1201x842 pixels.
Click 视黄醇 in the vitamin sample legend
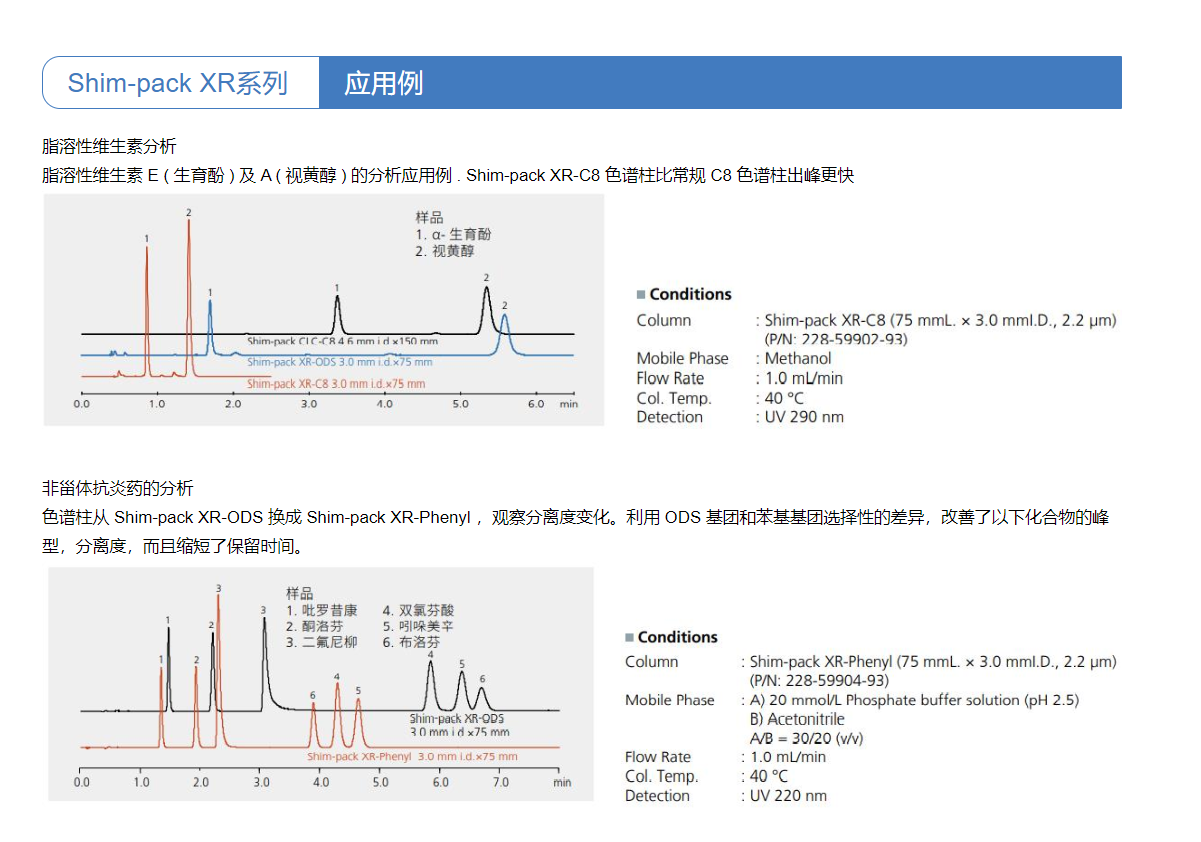[452, 252]
